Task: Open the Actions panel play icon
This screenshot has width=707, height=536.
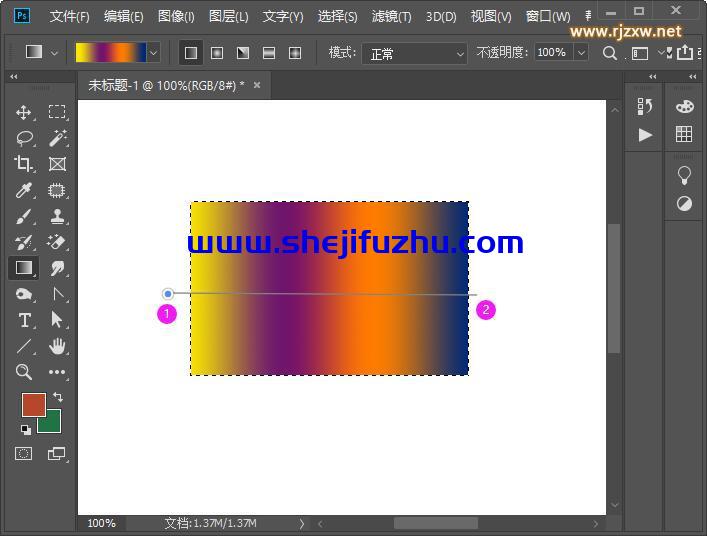Action: pyautogui.click(x=645, y=135)
